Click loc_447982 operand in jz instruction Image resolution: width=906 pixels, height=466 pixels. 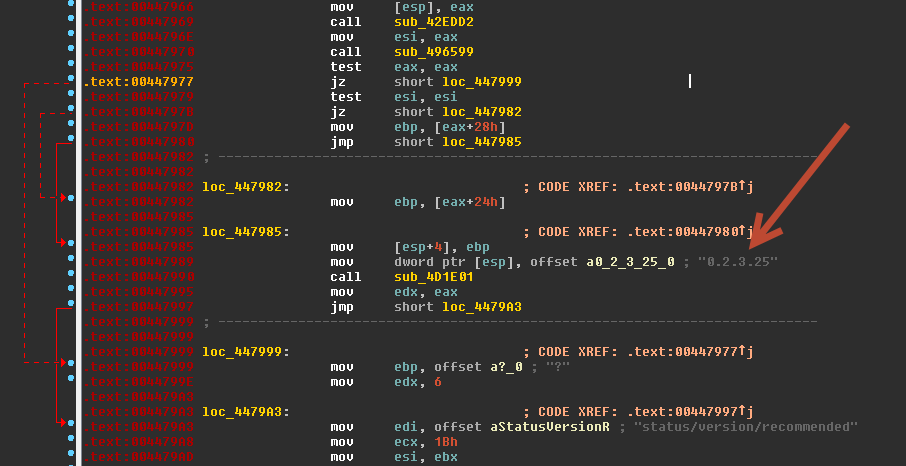tap(482, 112)
